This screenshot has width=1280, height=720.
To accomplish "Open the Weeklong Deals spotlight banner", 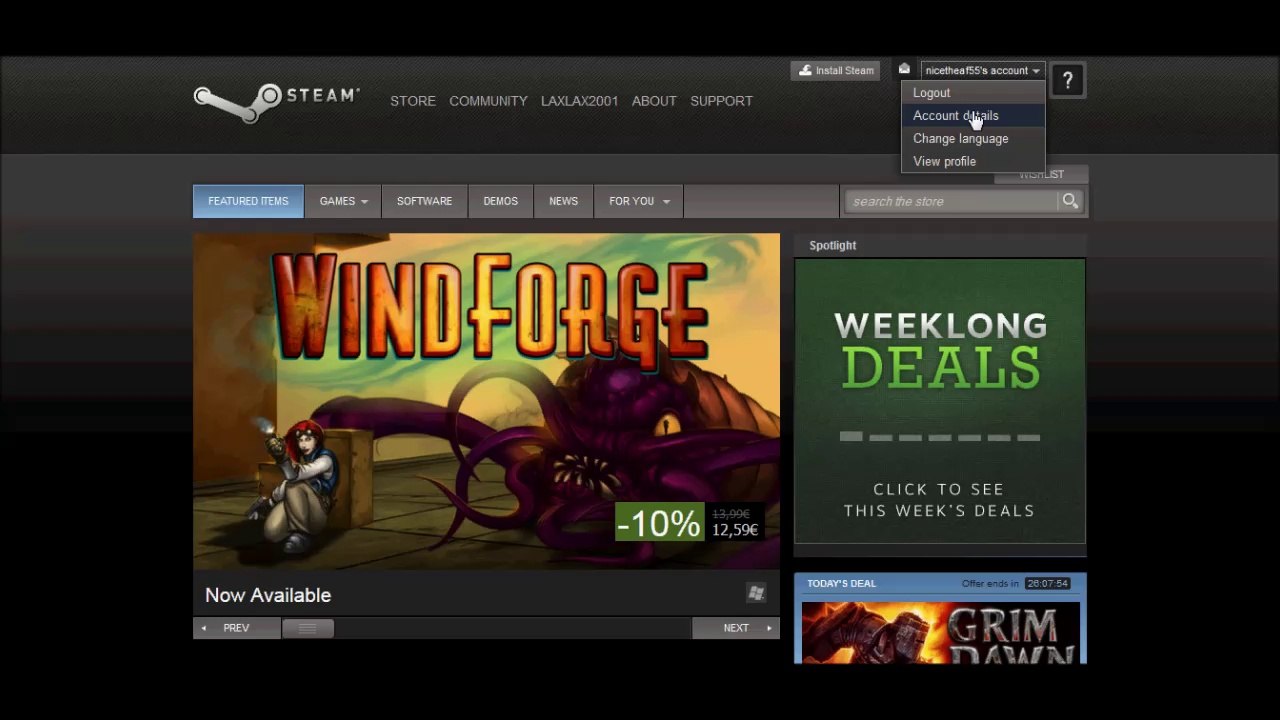I will (x=940, y=401).
